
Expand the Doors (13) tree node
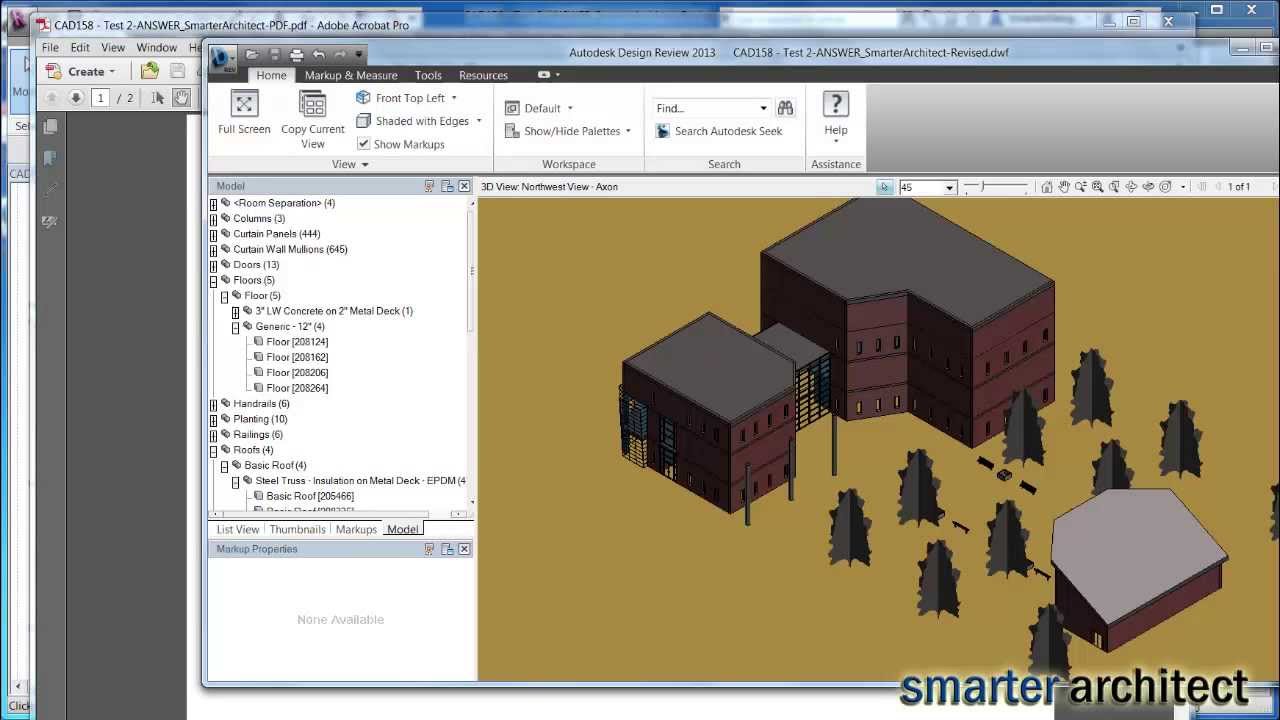click(x=214, y=265)
